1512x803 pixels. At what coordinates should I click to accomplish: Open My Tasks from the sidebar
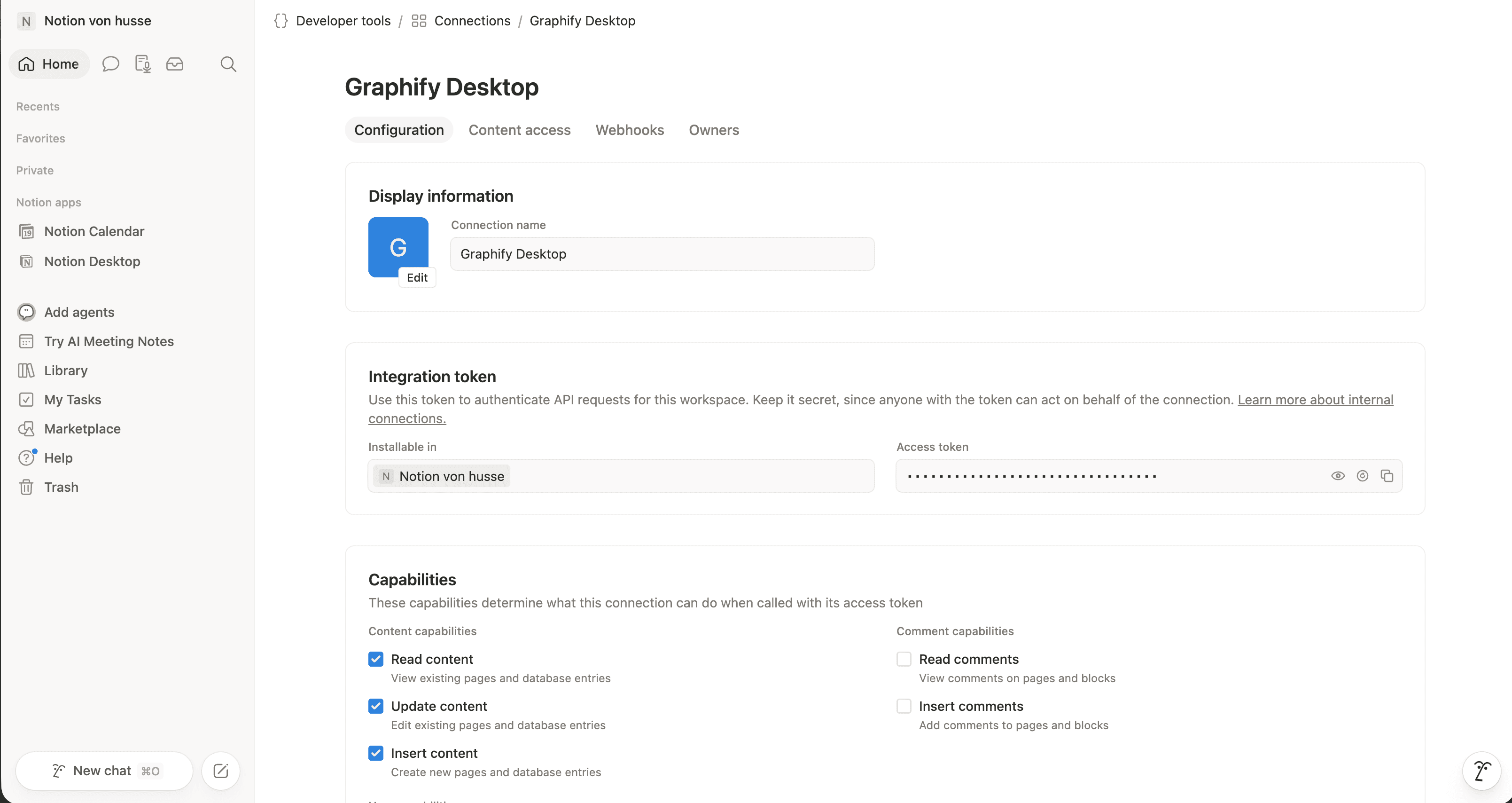pos(73,400)
